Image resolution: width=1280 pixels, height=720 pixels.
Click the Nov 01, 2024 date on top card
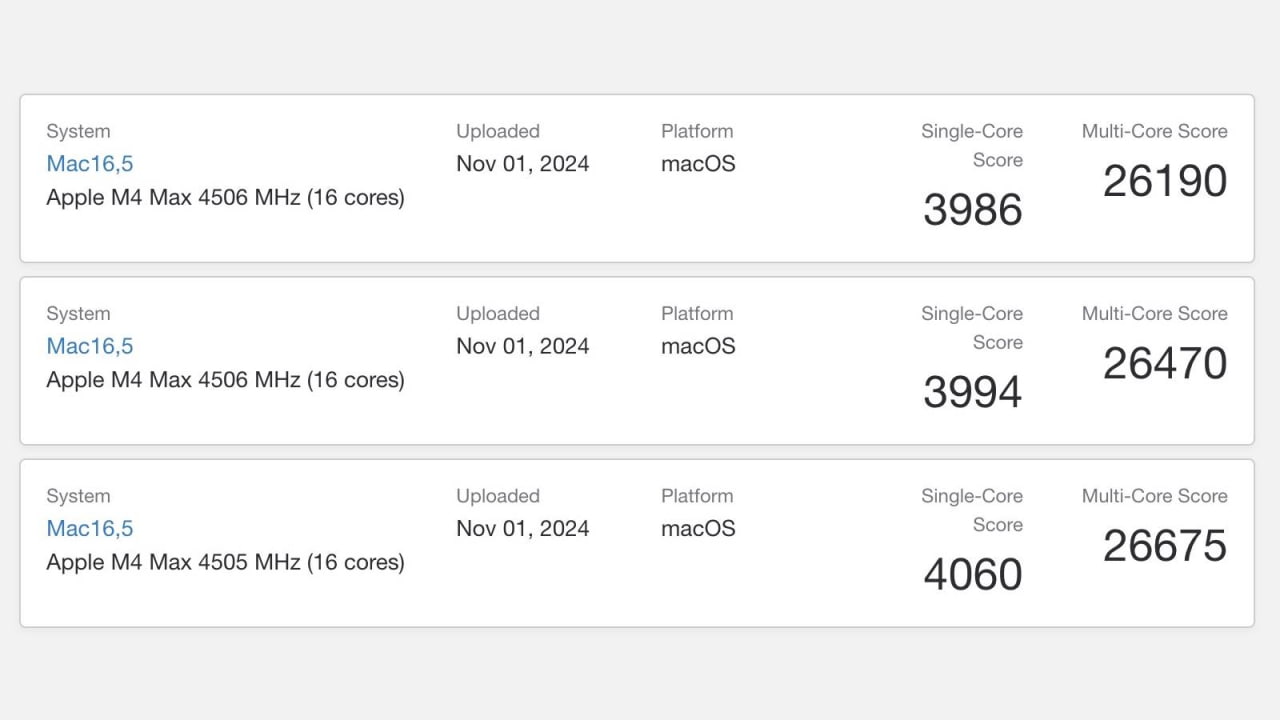tap(522, 163)
